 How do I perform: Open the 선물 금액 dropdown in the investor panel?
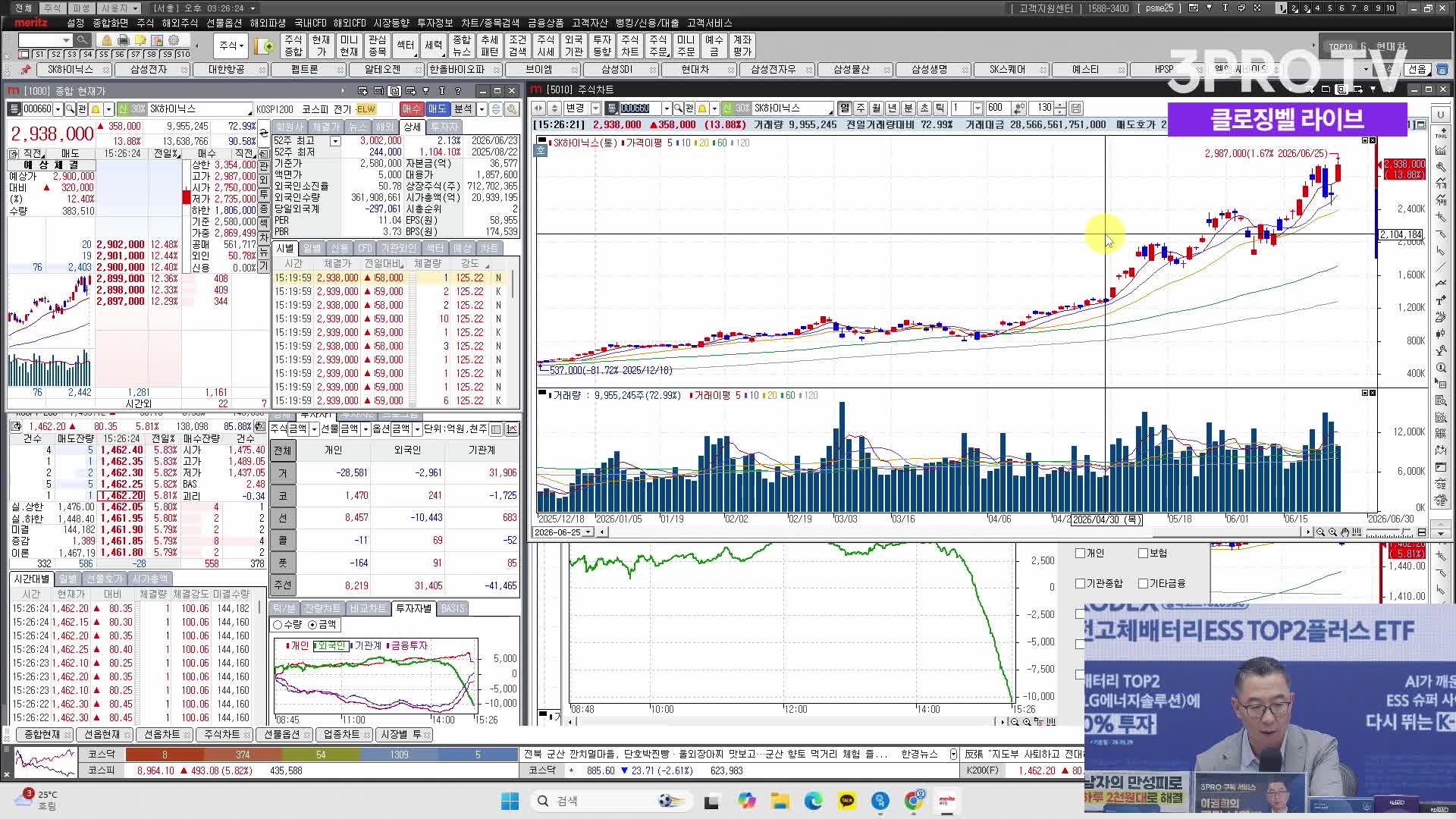(x=366, y=429)
